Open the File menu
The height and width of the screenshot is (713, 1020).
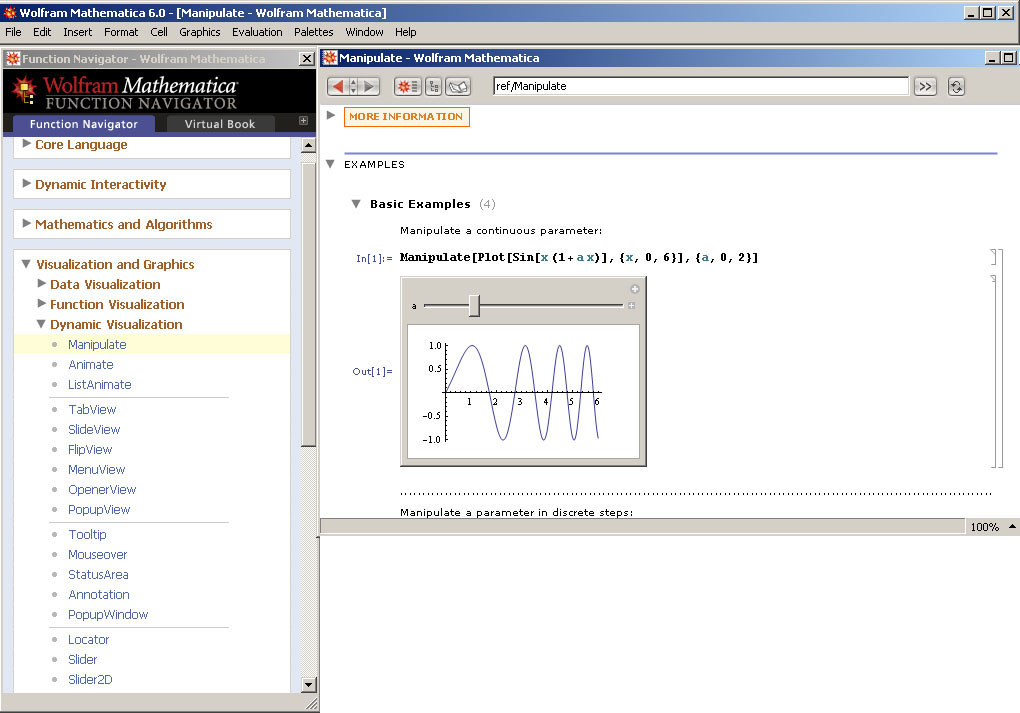13,32
